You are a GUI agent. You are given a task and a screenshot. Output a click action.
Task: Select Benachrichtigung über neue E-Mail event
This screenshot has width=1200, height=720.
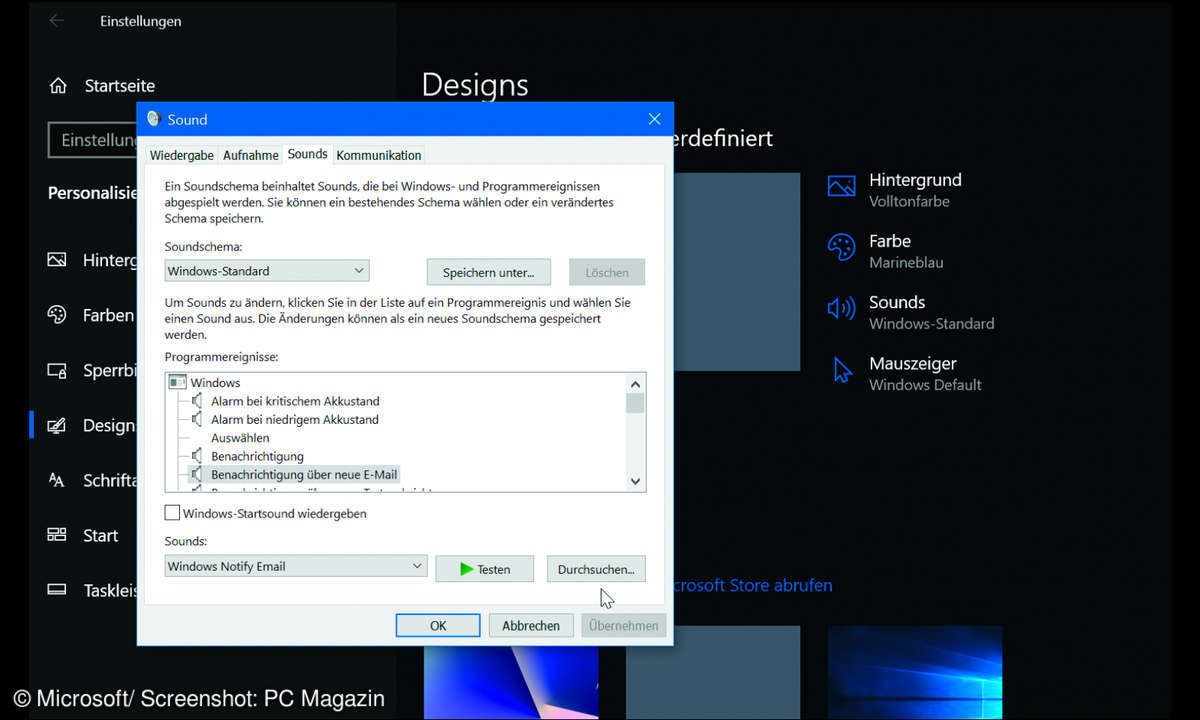(305, 474)
